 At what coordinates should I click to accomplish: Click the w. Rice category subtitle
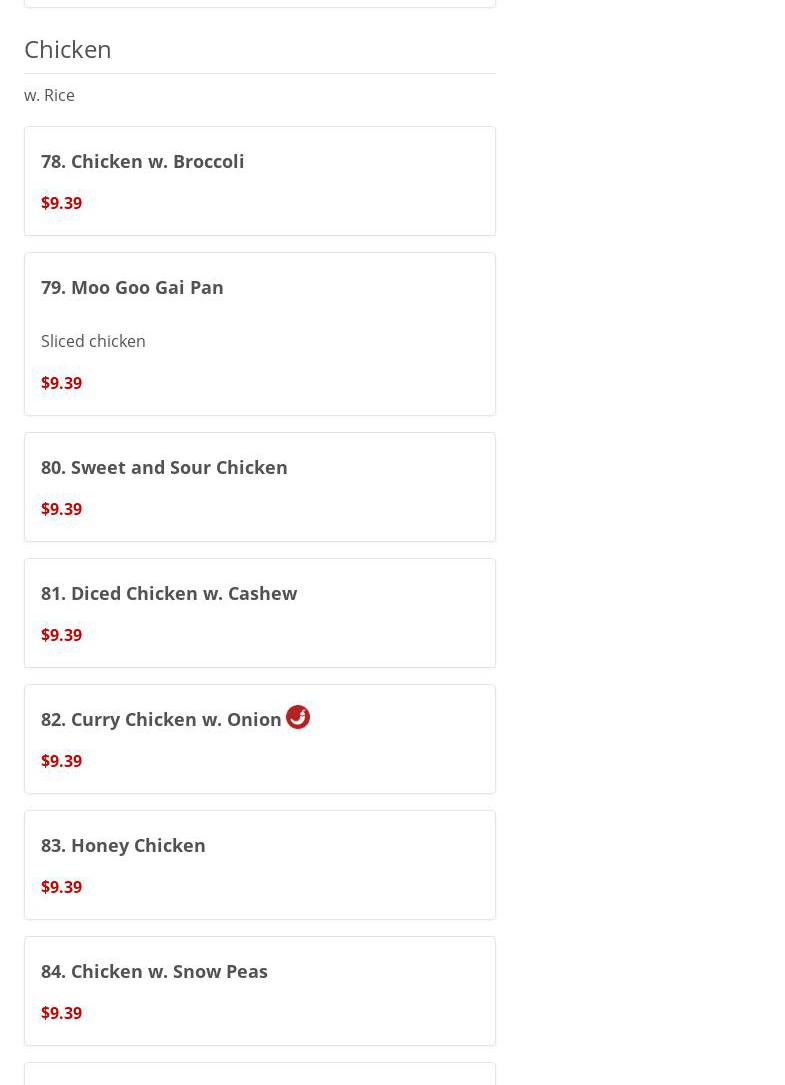[49, 95]
